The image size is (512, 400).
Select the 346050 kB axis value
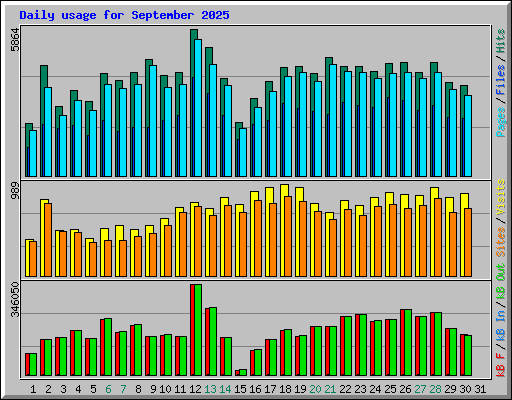[15, 300]
